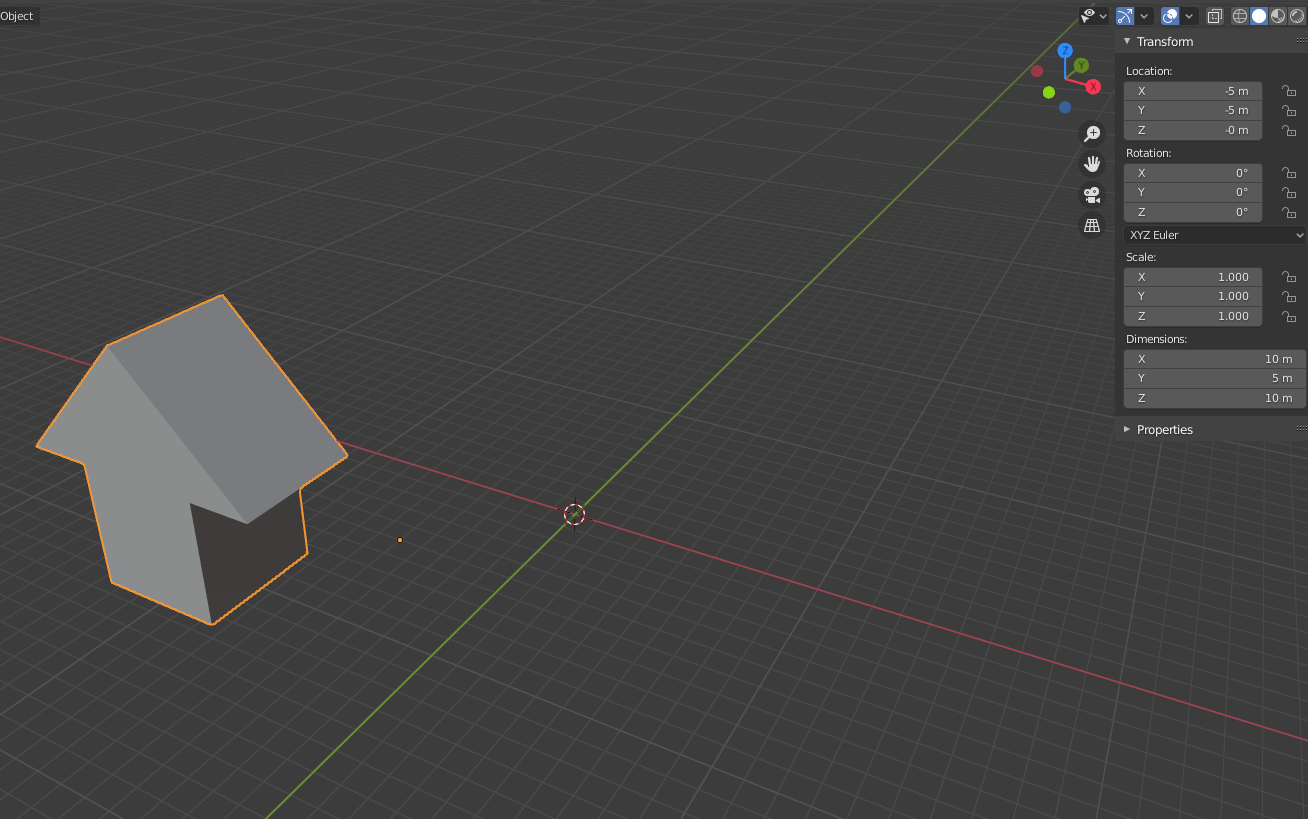
Task: Lock the Scale Y value
Action: [x=1289, y=297]
